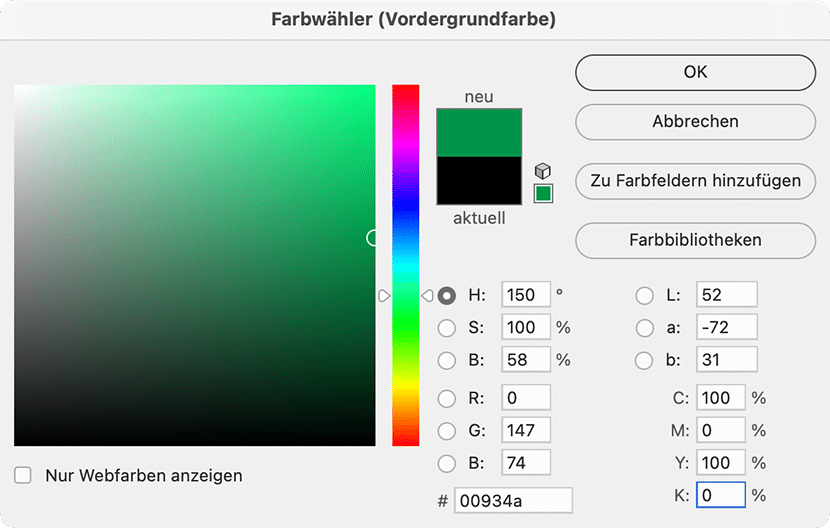This screenshot has height=528, width=830.
Task: Select the R red radio button
Action: [447, 399]
